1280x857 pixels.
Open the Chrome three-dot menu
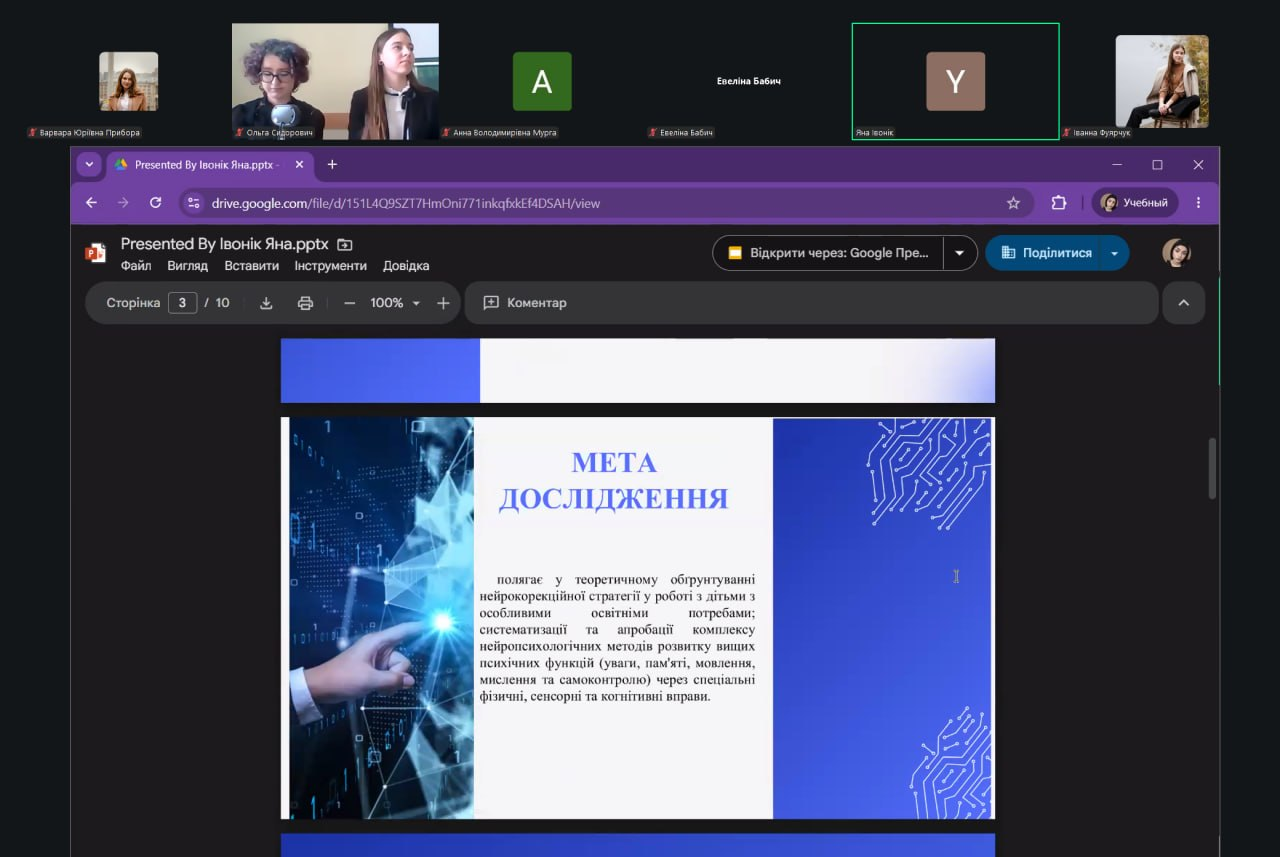[x=1198, y=203]
